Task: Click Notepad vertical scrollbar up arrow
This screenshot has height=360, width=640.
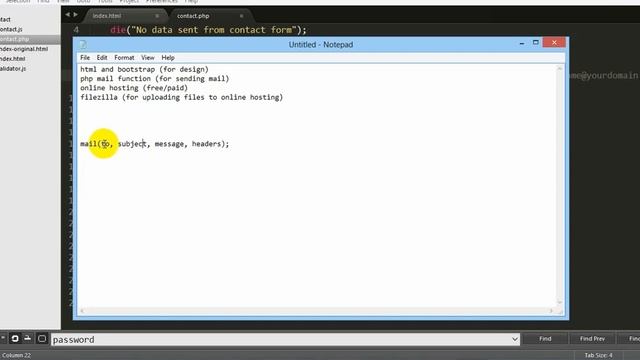Action: click(560, 69)
